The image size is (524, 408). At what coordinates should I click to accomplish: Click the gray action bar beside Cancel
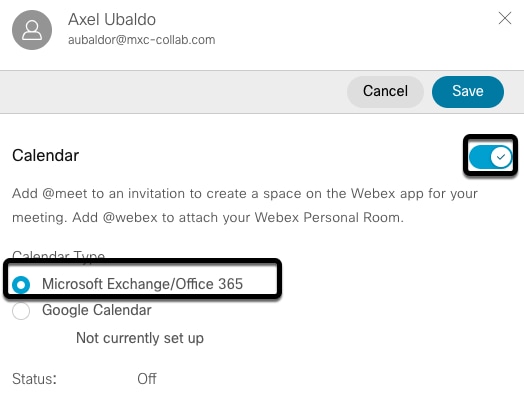[x=173, y=92]
